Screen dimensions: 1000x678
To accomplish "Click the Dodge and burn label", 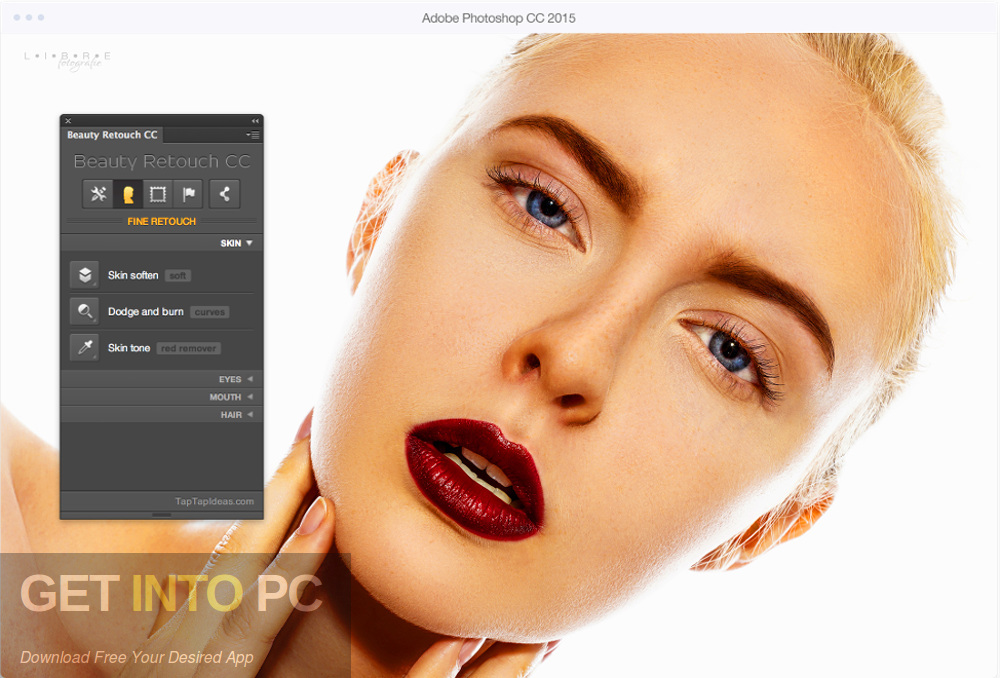I will (x=145, y=311).
